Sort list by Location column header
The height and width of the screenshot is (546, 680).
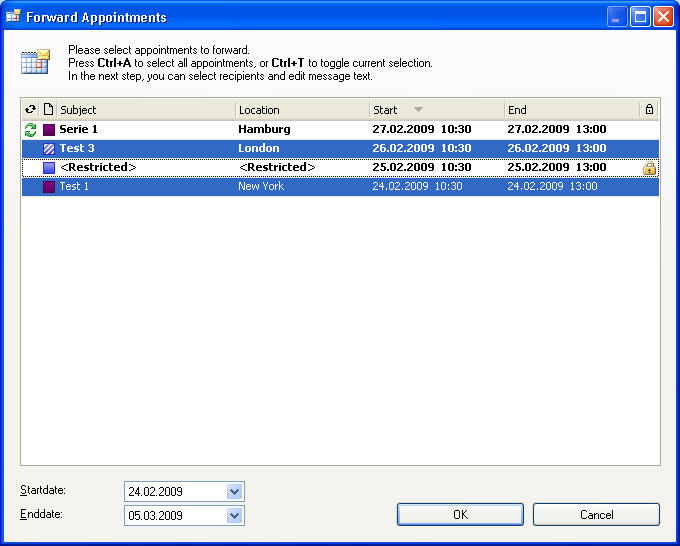[x=301, y=110]
